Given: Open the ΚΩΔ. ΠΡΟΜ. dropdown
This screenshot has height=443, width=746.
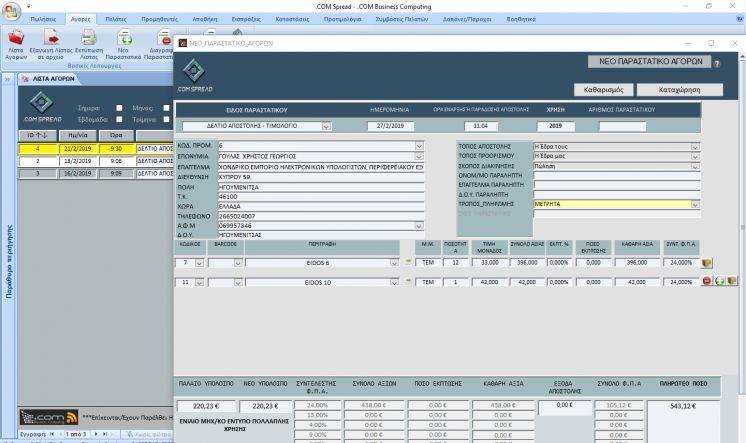Looking at the screenshot, I should tap(419, 146).
